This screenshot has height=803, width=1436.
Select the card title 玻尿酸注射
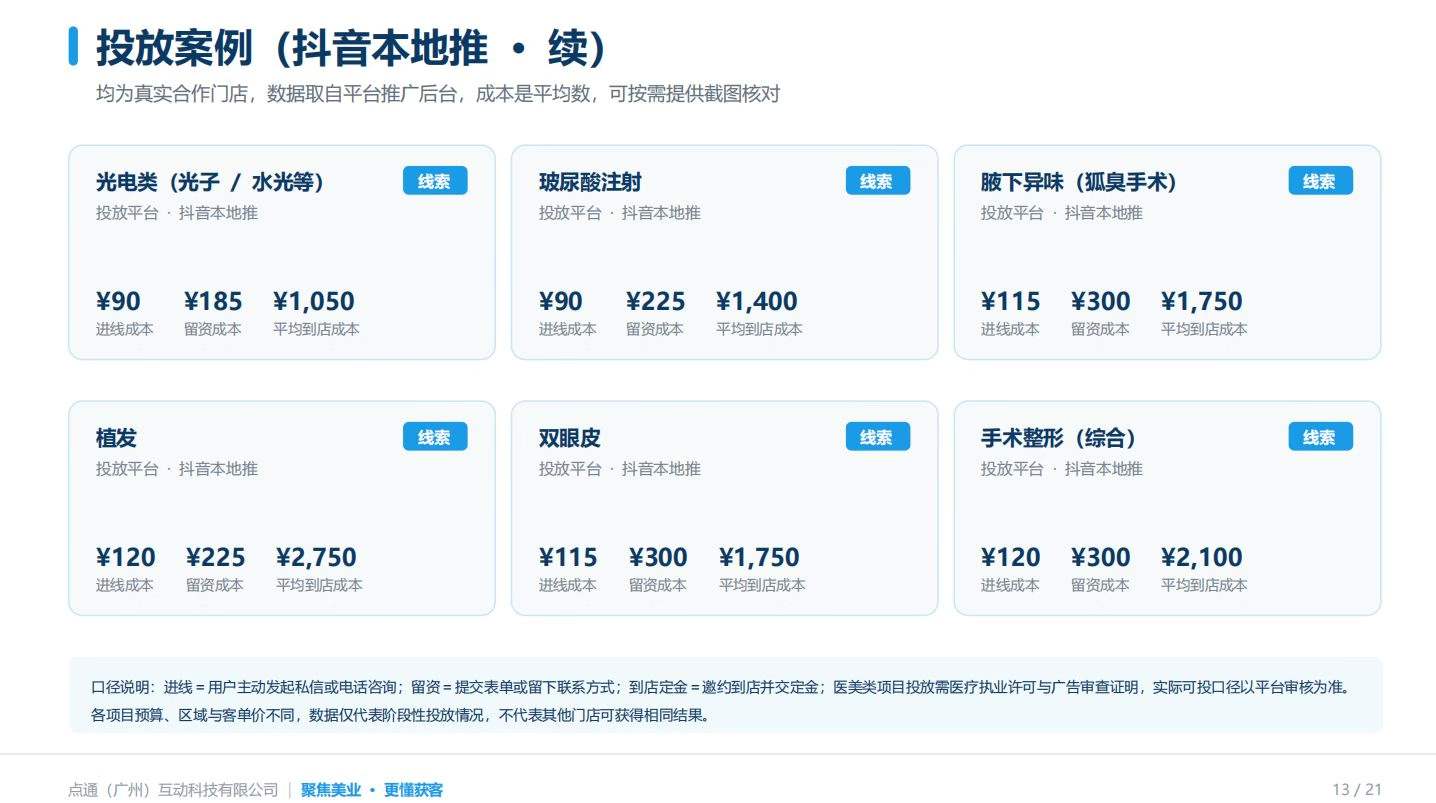(x=590, y=182)
